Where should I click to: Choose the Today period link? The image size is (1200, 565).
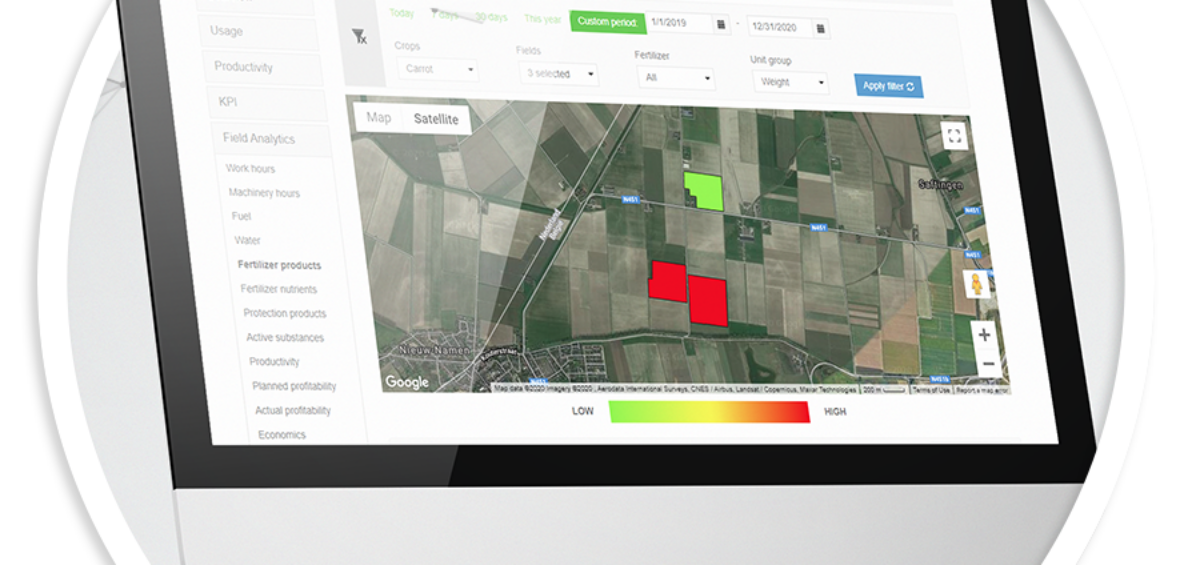402,13
